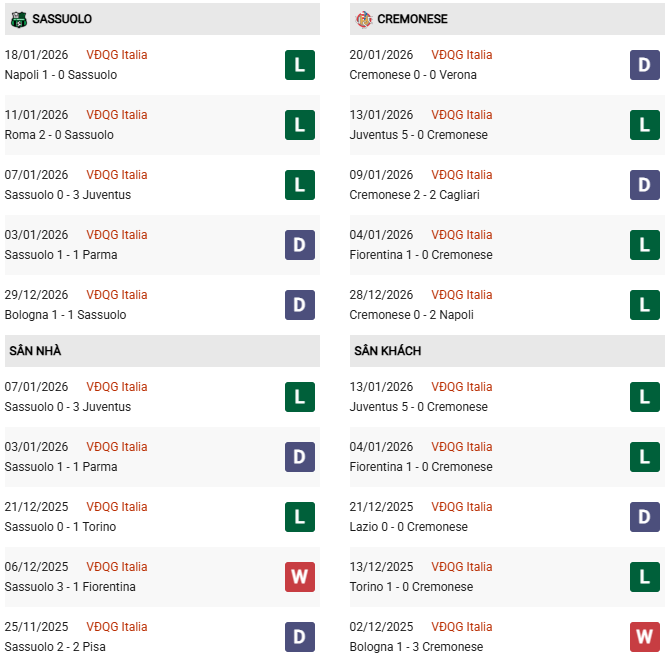
Task: Open VĐQG Italia link dated 20/01/2026
Action: point(461,55)
